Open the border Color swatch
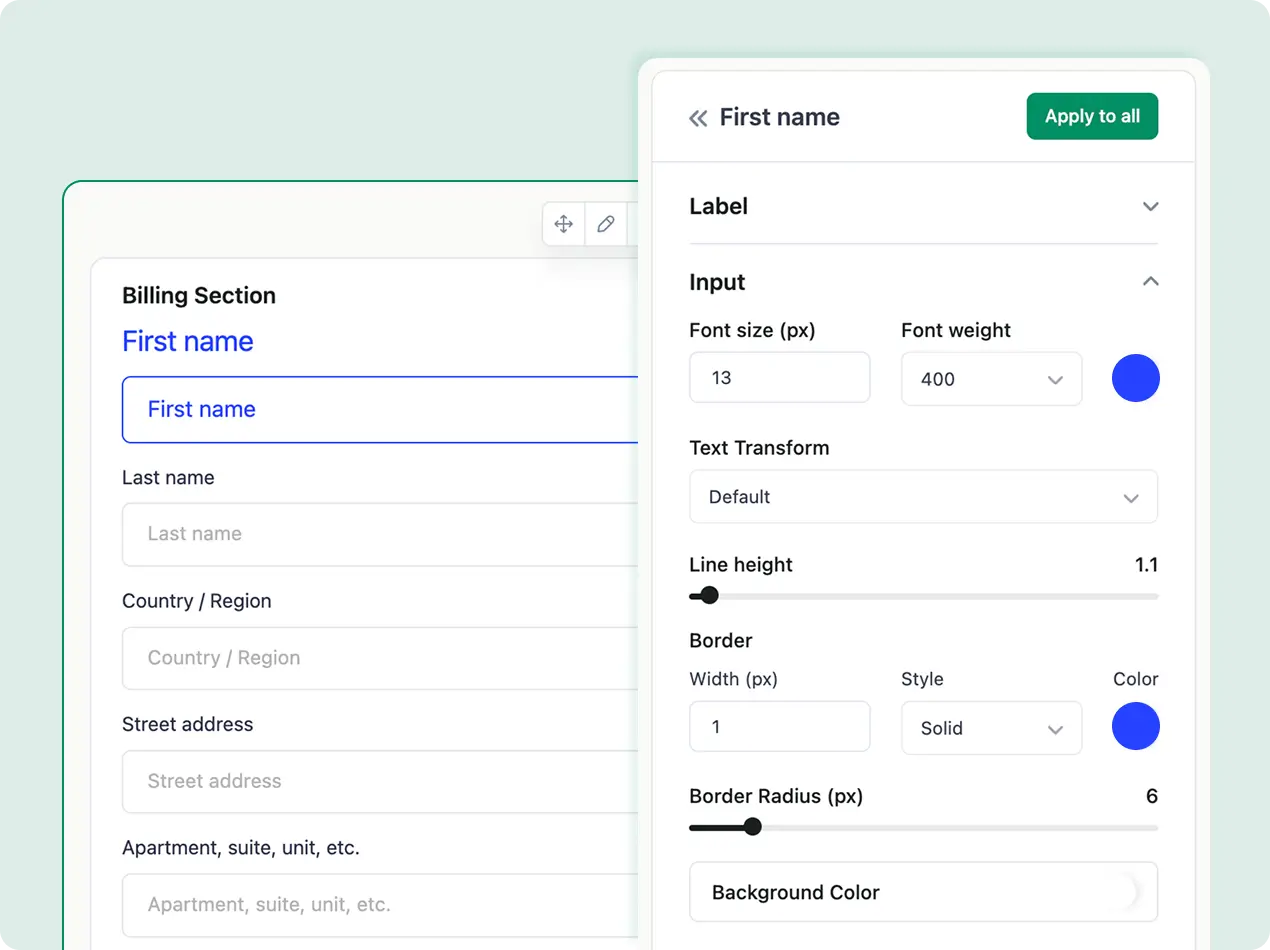Screen dimensions: 1270x950 pyautogui.click(x=1135, y=727)
